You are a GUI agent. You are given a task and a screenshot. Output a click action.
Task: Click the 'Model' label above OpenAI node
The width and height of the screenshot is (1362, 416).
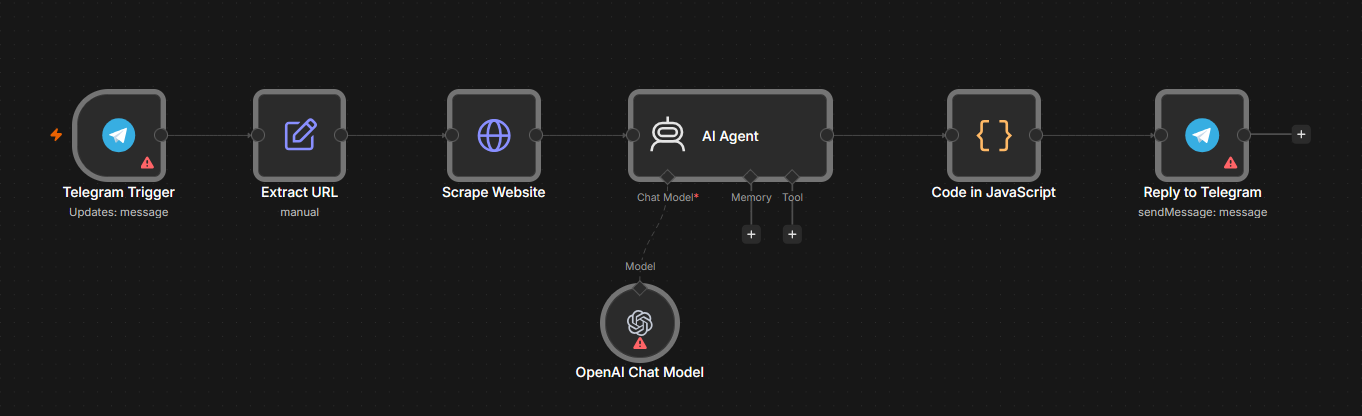click(640, 266)
